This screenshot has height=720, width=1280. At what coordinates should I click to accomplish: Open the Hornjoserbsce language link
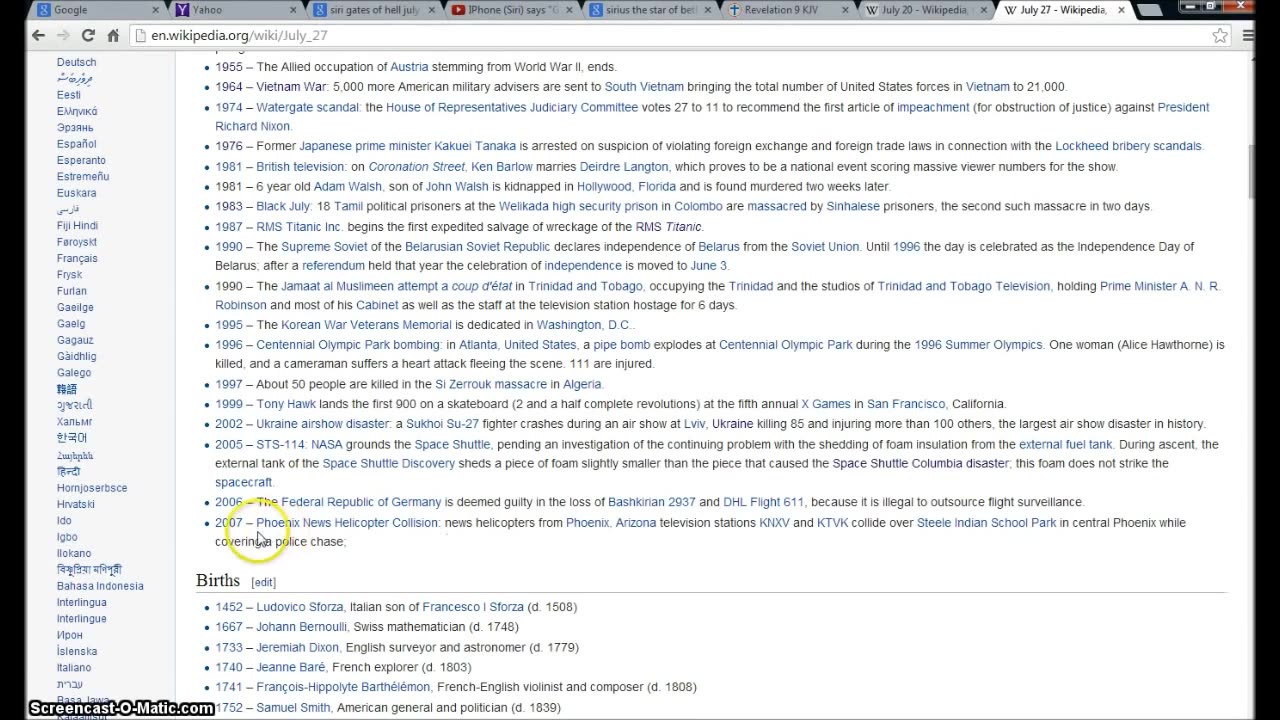click(x=92, y=488)
